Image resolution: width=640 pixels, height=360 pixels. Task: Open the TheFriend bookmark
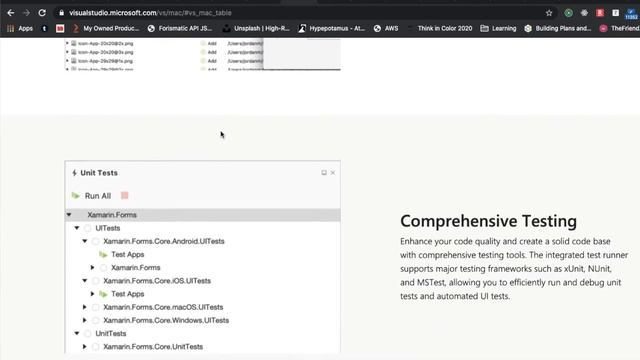pyautogui.click(x=619, y=29)
